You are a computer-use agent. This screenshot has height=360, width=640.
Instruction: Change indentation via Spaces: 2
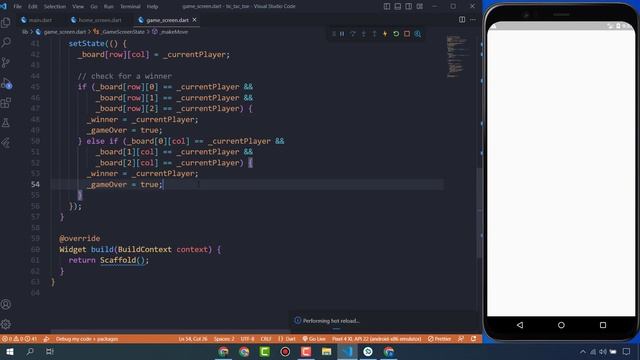coord(224,339)
